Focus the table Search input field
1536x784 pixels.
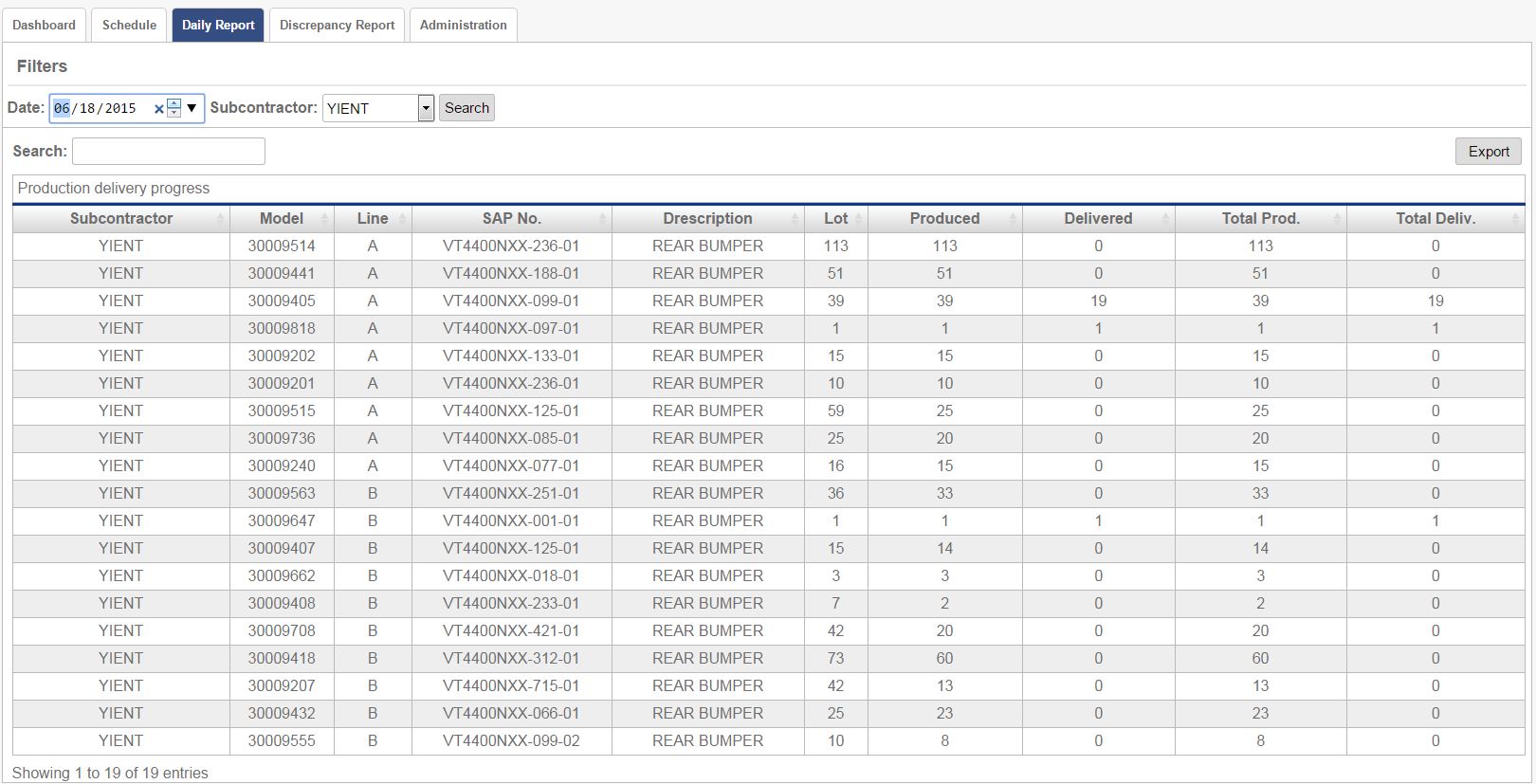pyautogui.click(x=169, y=152)
